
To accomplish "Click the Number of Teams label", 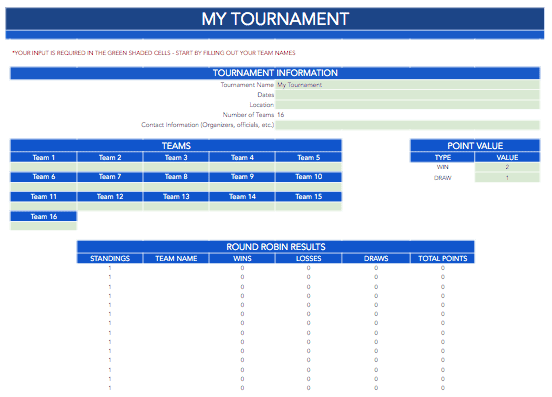I will coord(248,115).
